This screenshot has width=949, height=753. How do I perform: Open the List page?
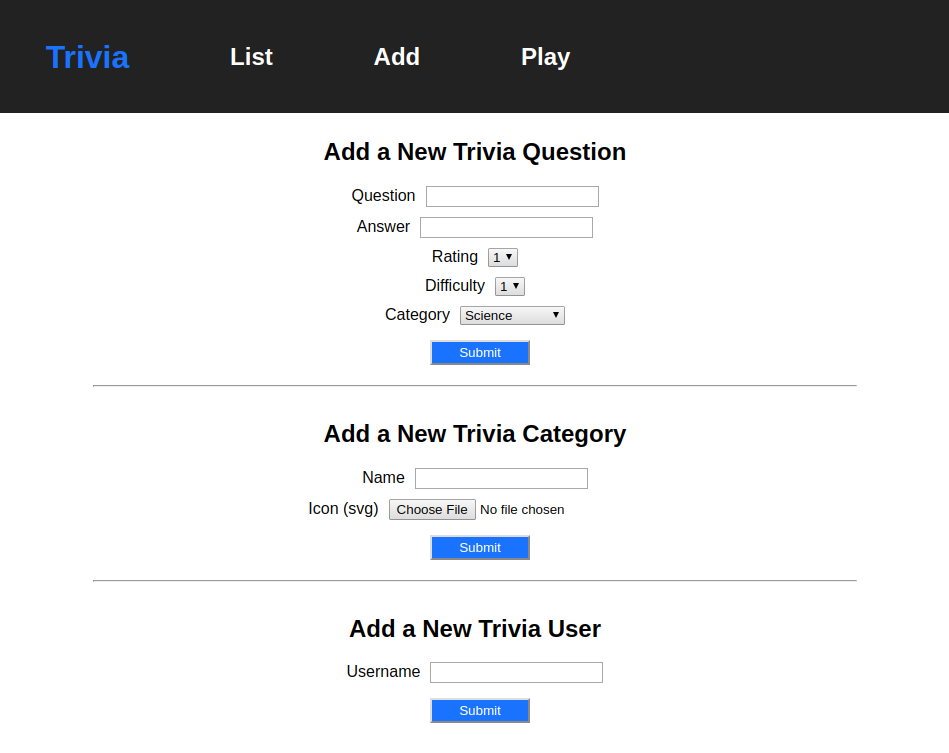pos(251,57)
